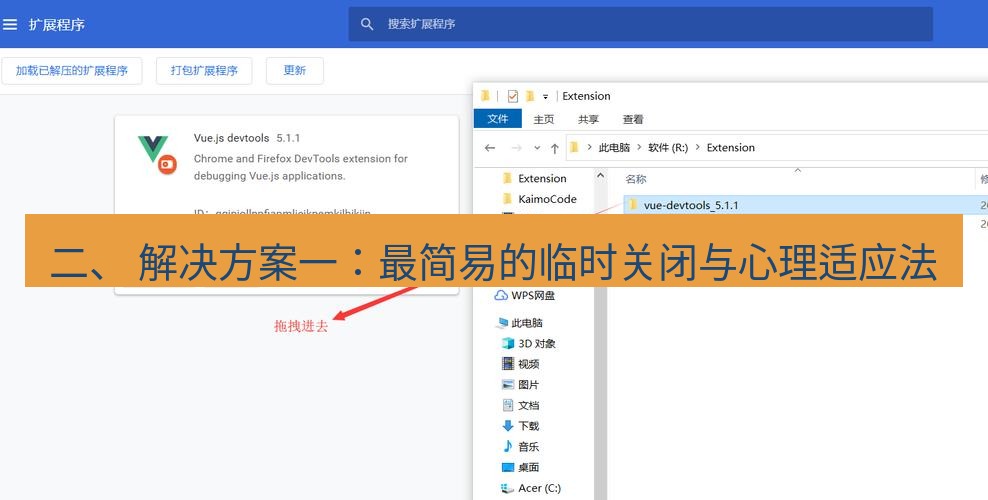Click the 下载 down-arrow icon
This screenshot has width=988, height=500.
tap(508, 426)
